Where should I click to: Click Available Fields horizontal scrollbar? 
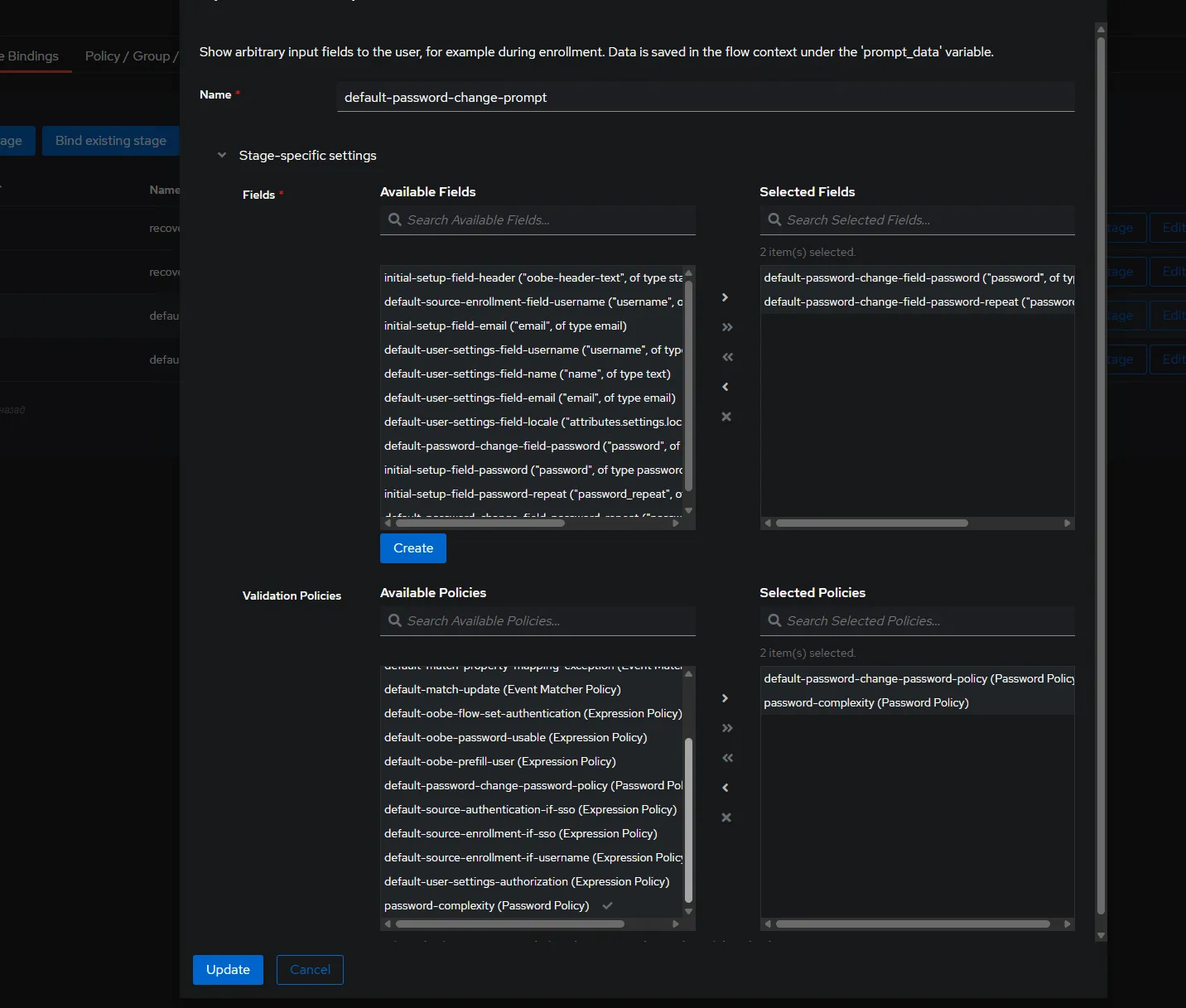(480, 523)
